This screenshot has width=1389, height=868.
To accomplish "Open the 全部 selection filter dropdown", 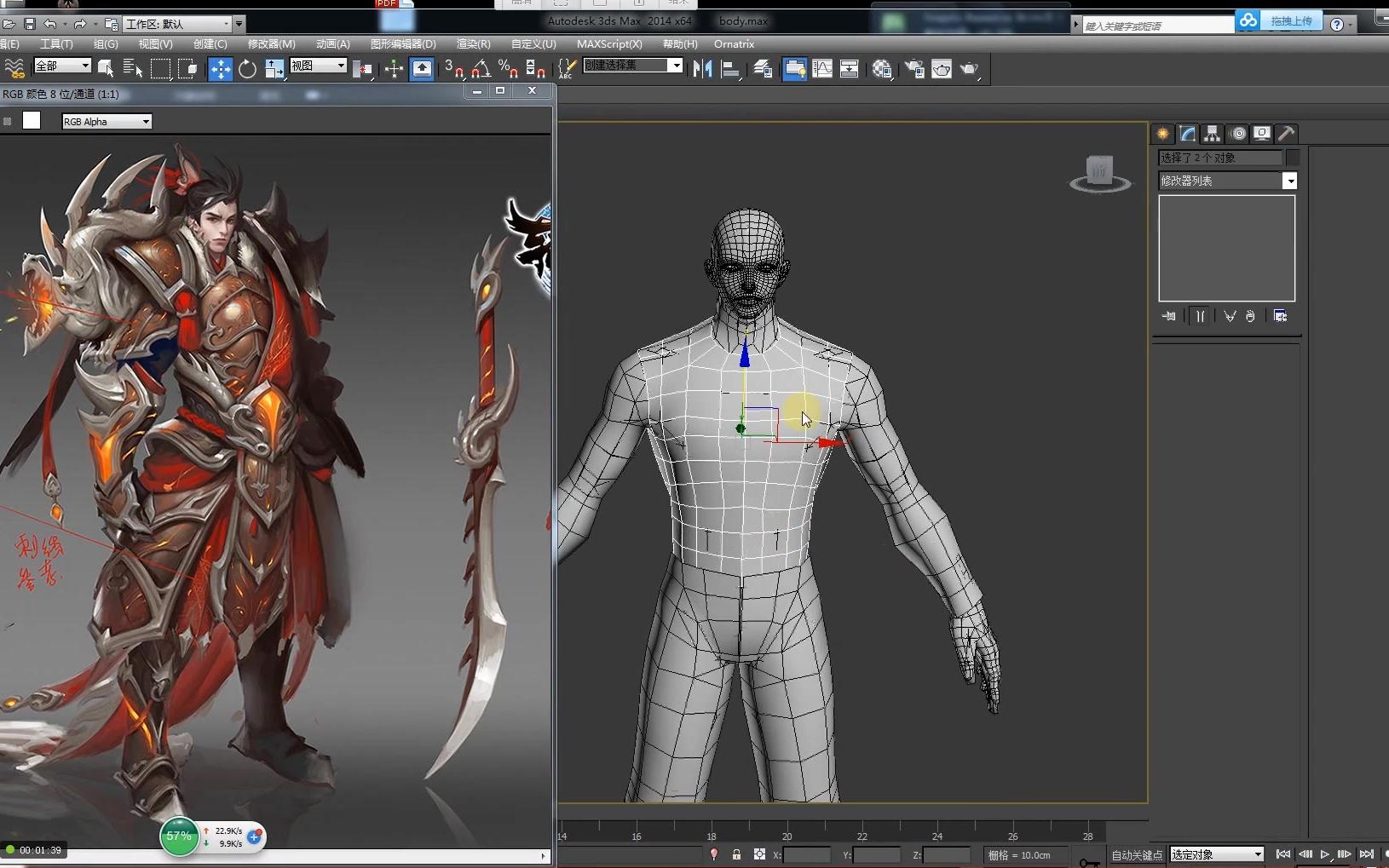I will tap(62, 66).
